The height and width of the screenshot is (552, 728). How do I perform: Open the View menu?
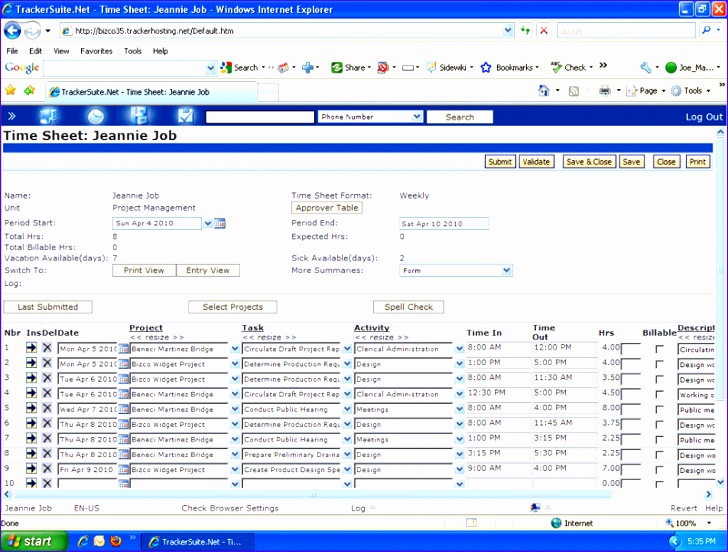click(x=61, y=51)
